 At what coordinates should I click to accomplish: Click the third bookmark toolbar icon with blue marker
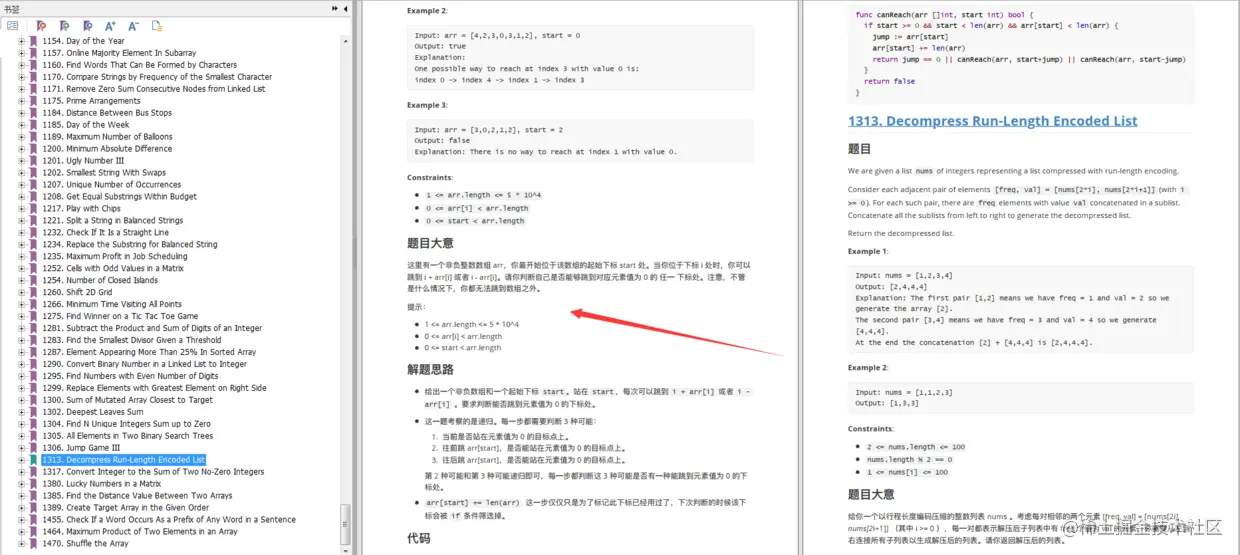pyautogui.click(x=87, y=25)
